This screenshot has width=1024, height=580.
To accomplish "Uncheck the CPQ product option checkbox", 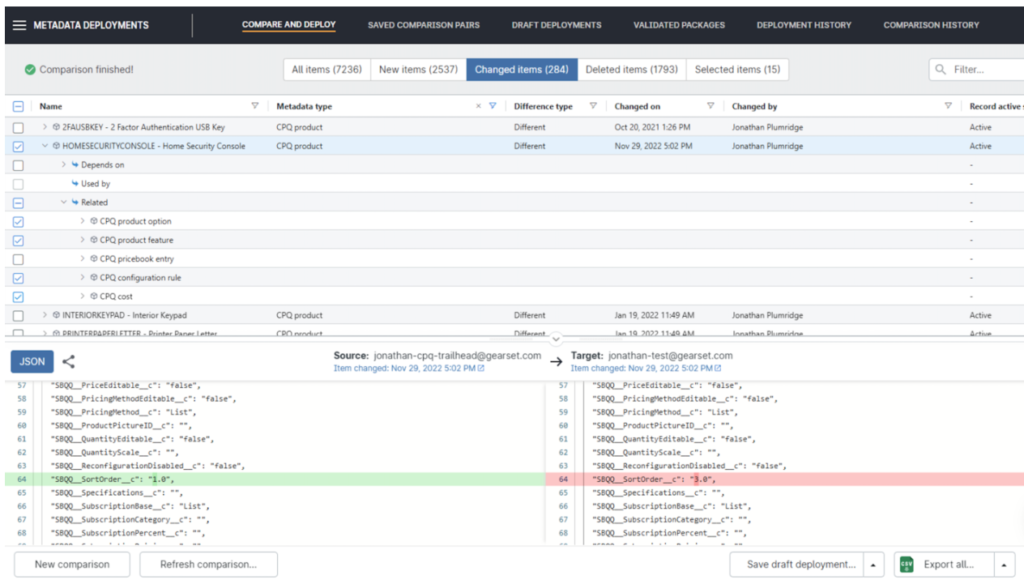I will (x=18, y=221).
